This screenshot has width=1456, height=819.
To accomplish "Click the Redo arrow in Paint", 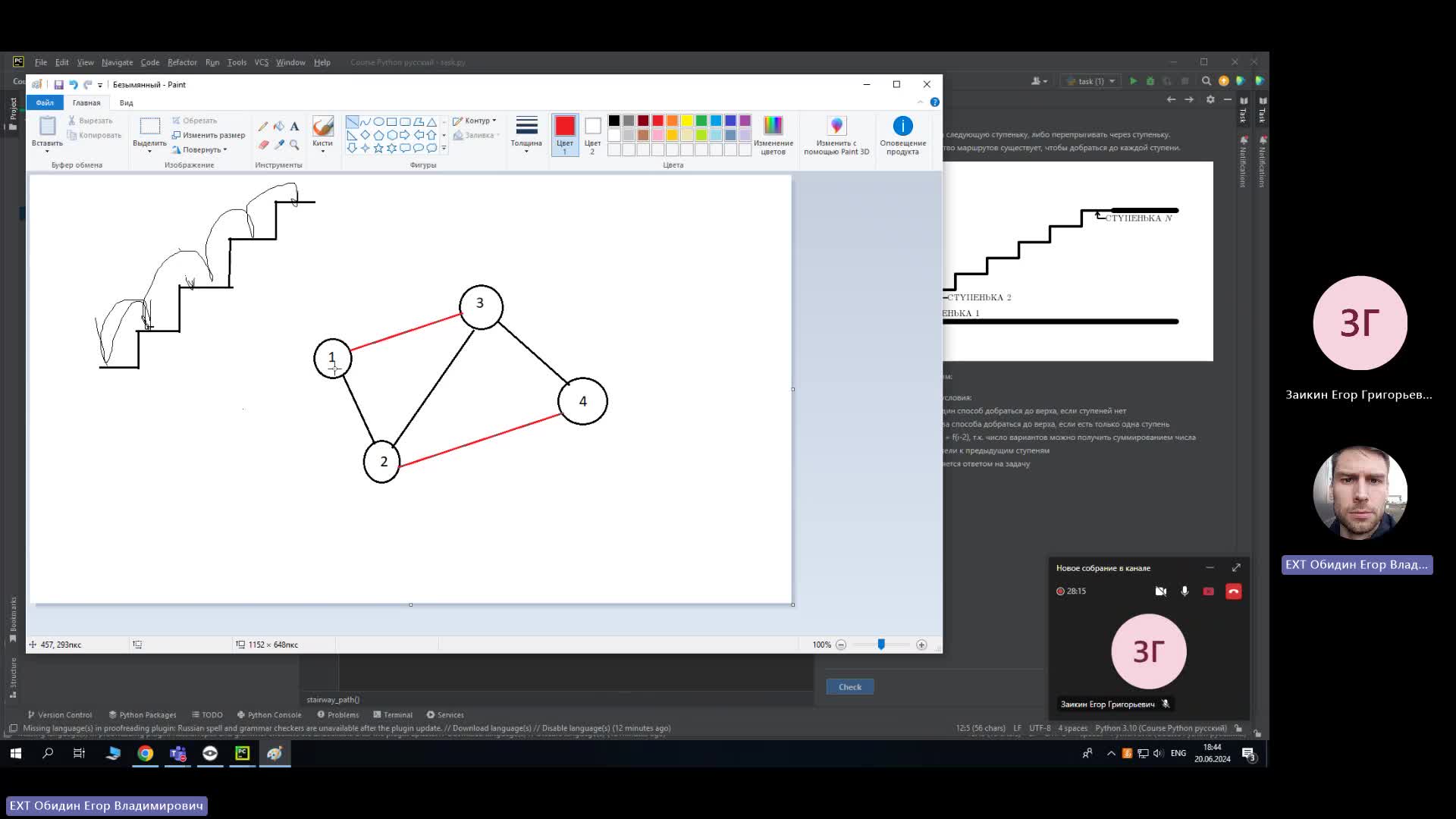I will [x=88, y=85].
